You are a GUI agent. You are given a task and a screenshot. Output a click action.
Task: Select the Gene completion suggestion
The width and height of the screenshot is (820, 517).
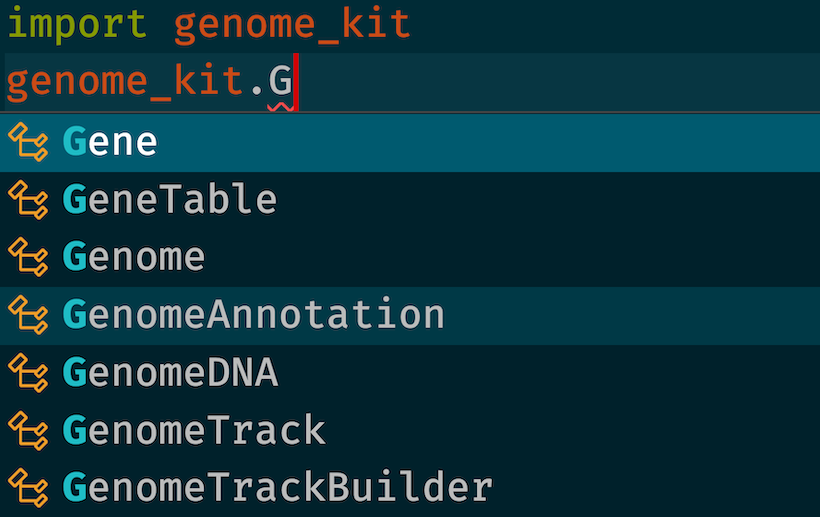click(410, 142)
